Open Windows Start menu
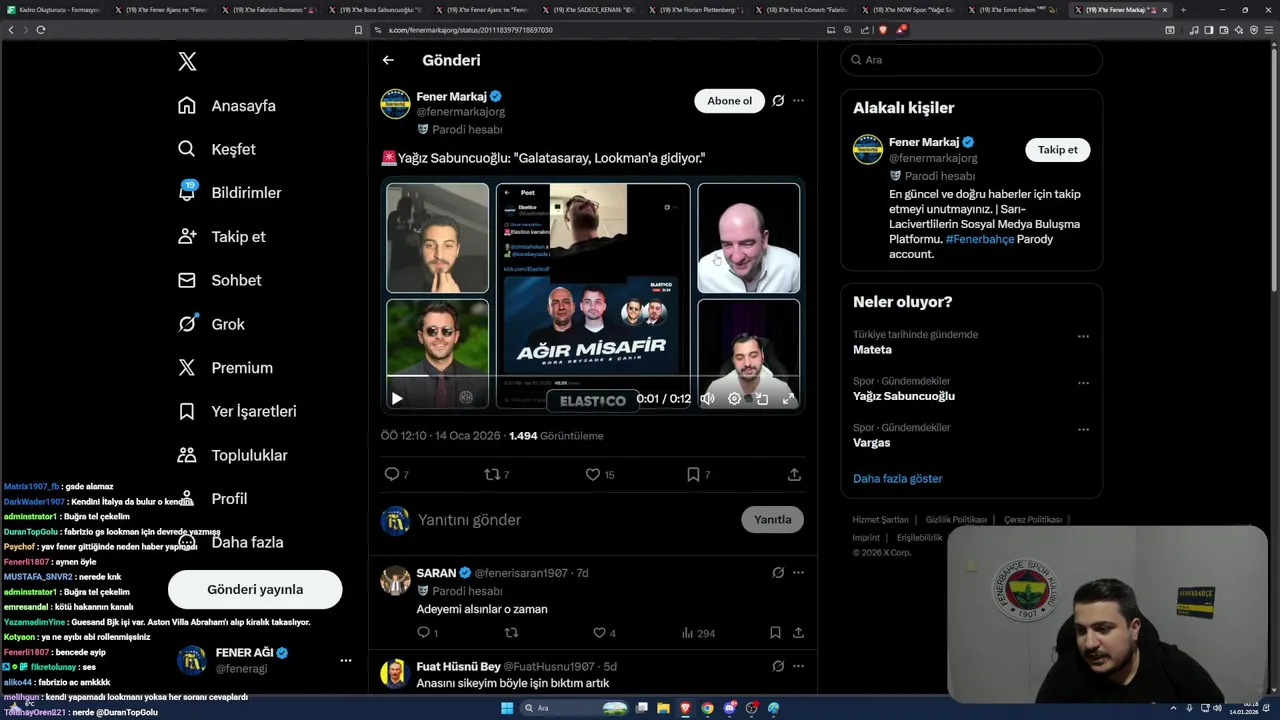 tap(507, 708)
